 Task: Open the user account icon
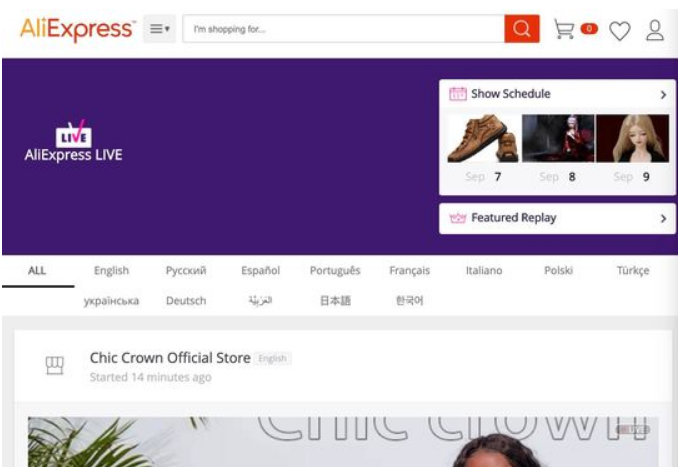tap(655, 30)
